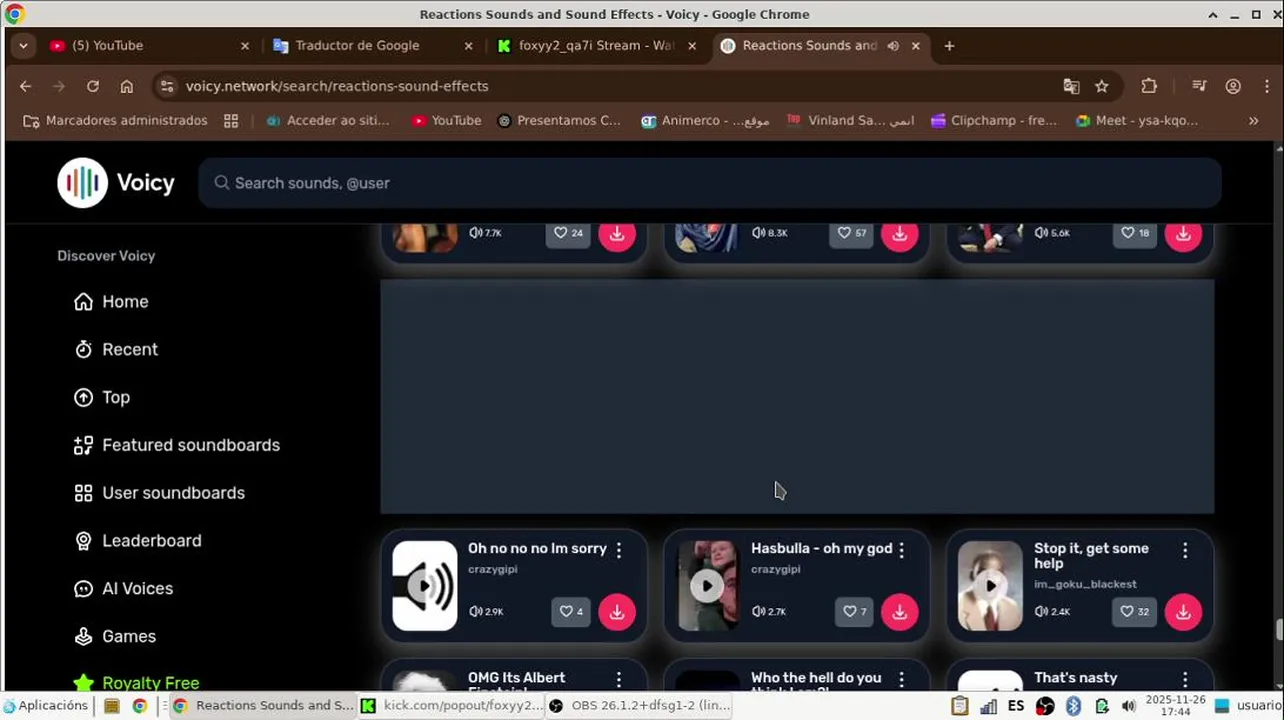Open a new Chrome tab
This screenshot has width=1284, height=720.
[x=949, y=46]
